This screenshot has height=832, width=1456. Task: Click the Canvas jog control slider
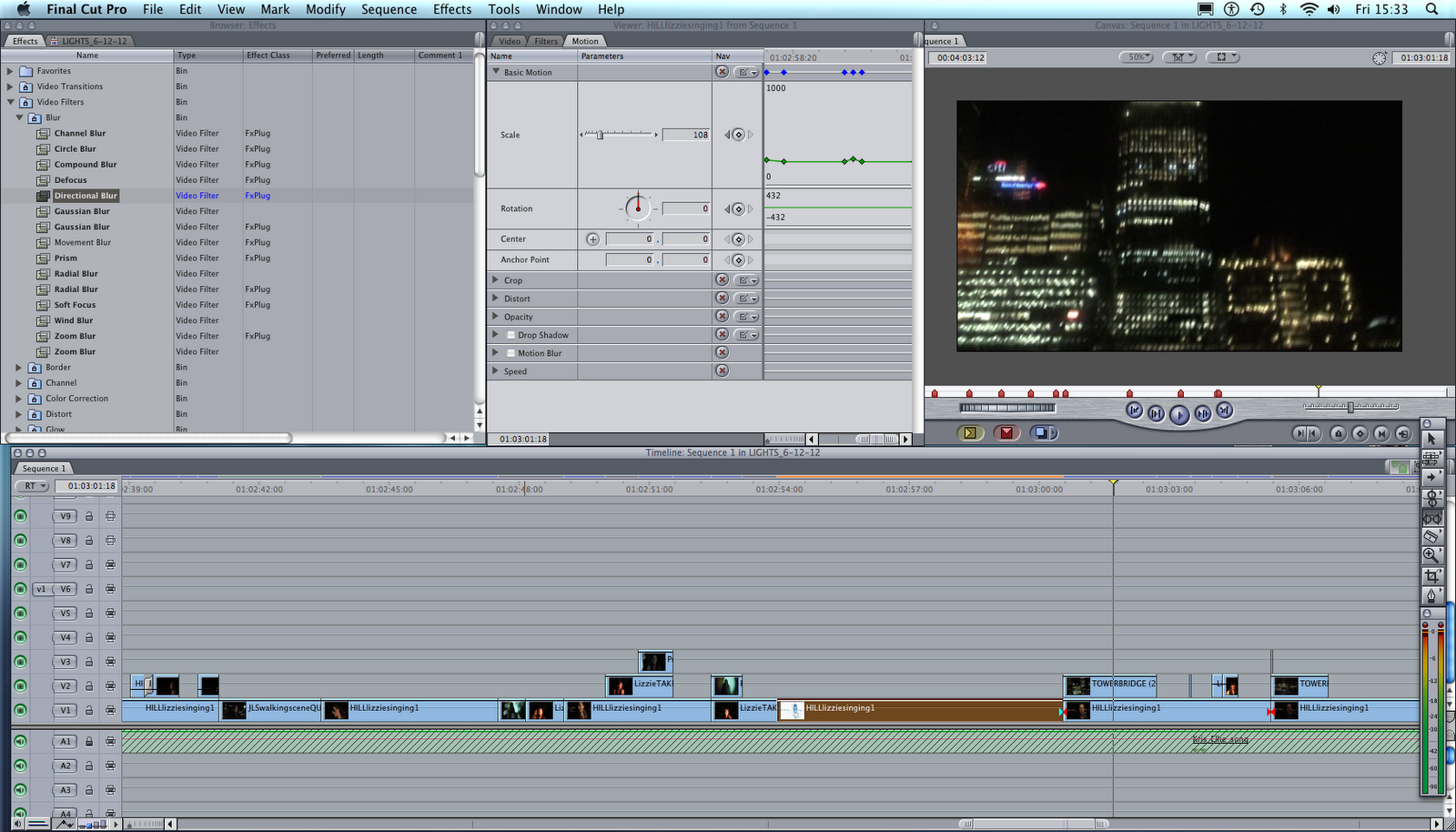click(1007, 408)
